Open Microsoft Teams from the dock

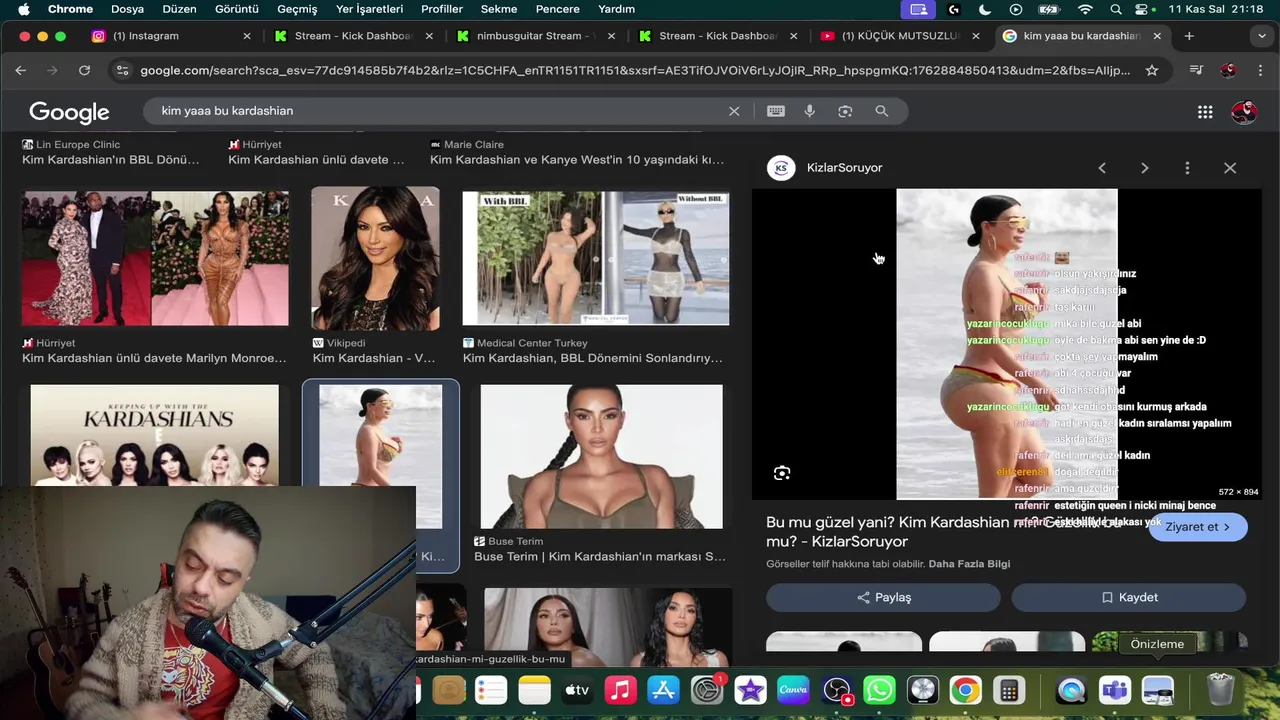click(x=1114, y=690)
